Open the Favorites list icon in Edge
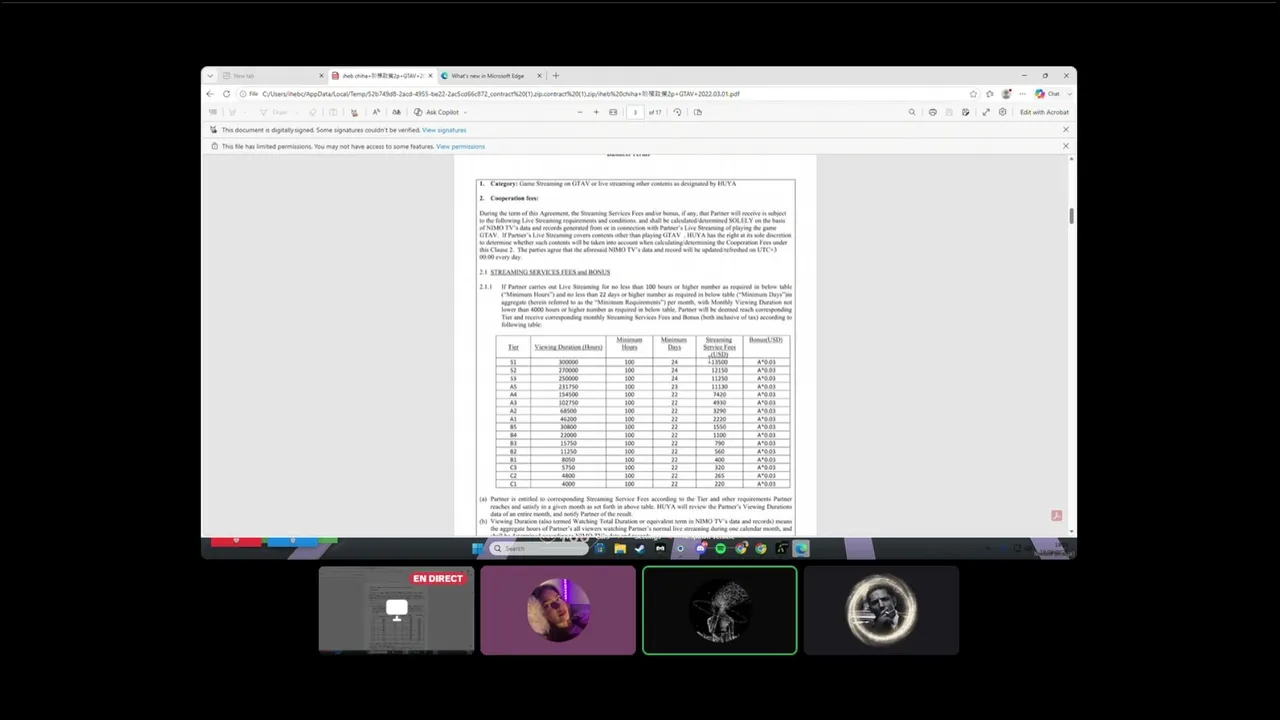Viewport: 1280px width, 720px height. (990, 94)
